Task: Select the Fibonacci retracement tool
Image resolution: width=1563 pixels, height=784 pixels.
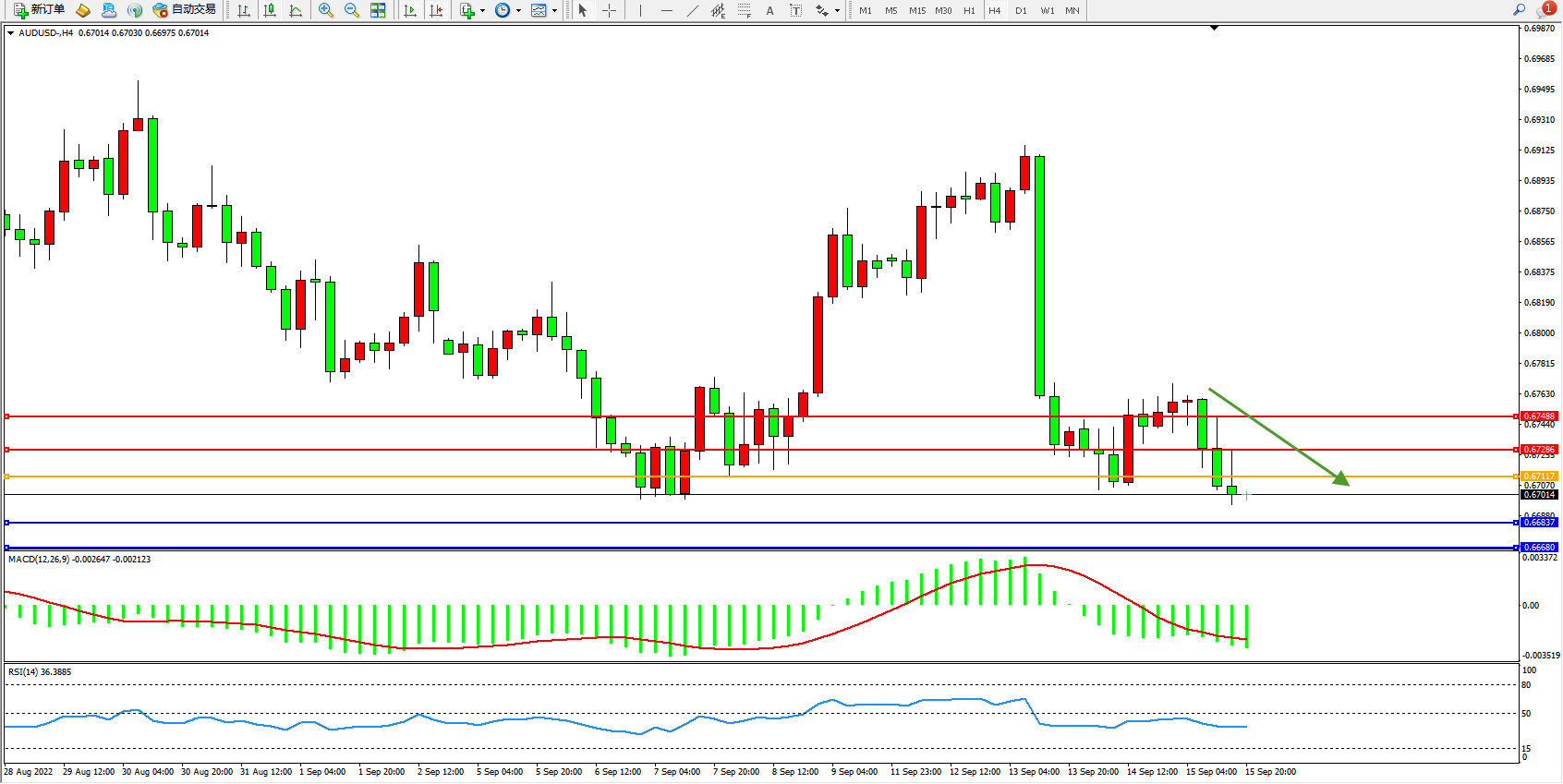Action: click(x=744, y=10)
